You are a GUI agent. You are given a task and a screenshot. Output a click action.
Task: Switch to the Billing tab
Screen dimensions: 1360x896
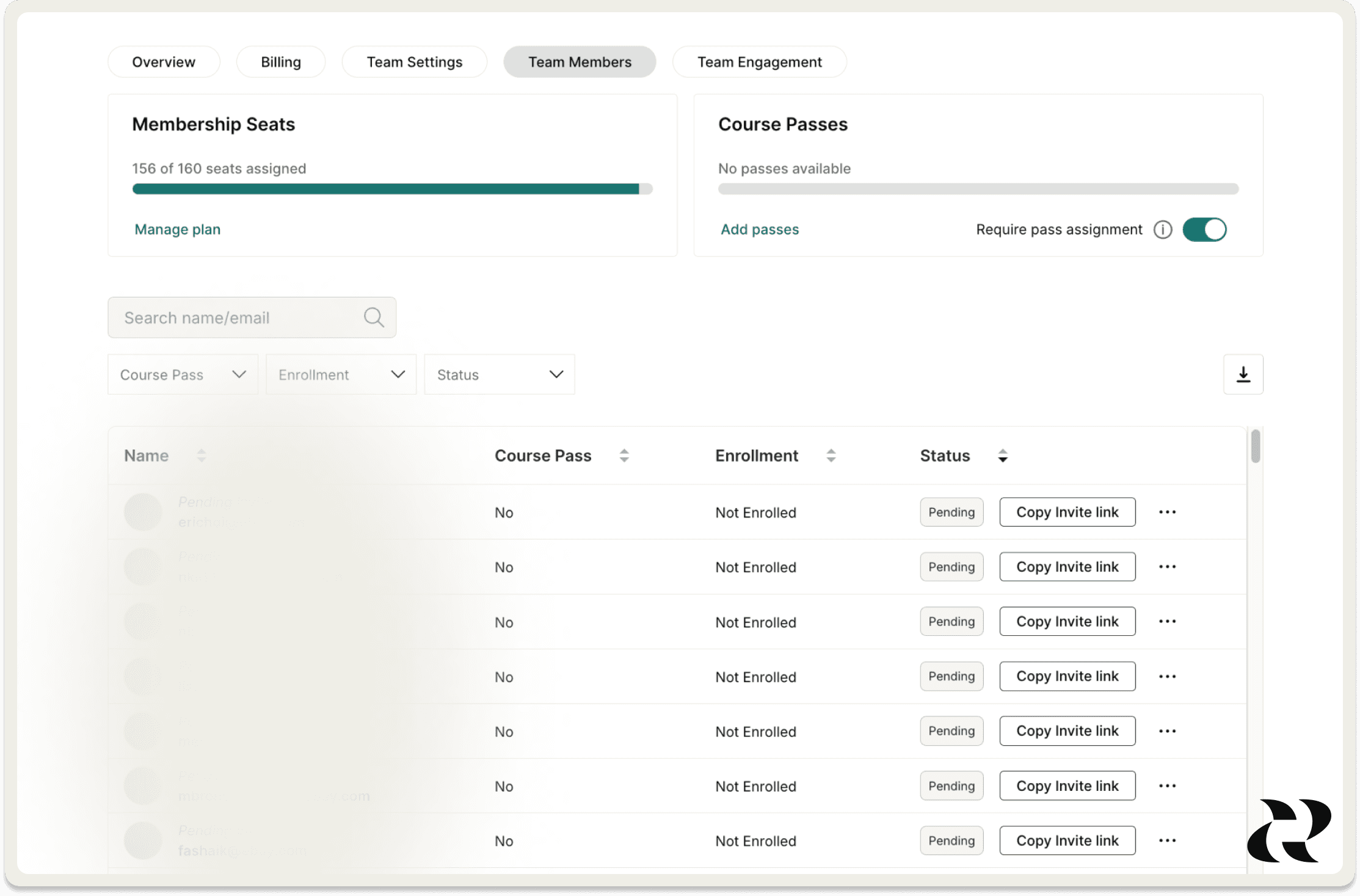(280, 62)
